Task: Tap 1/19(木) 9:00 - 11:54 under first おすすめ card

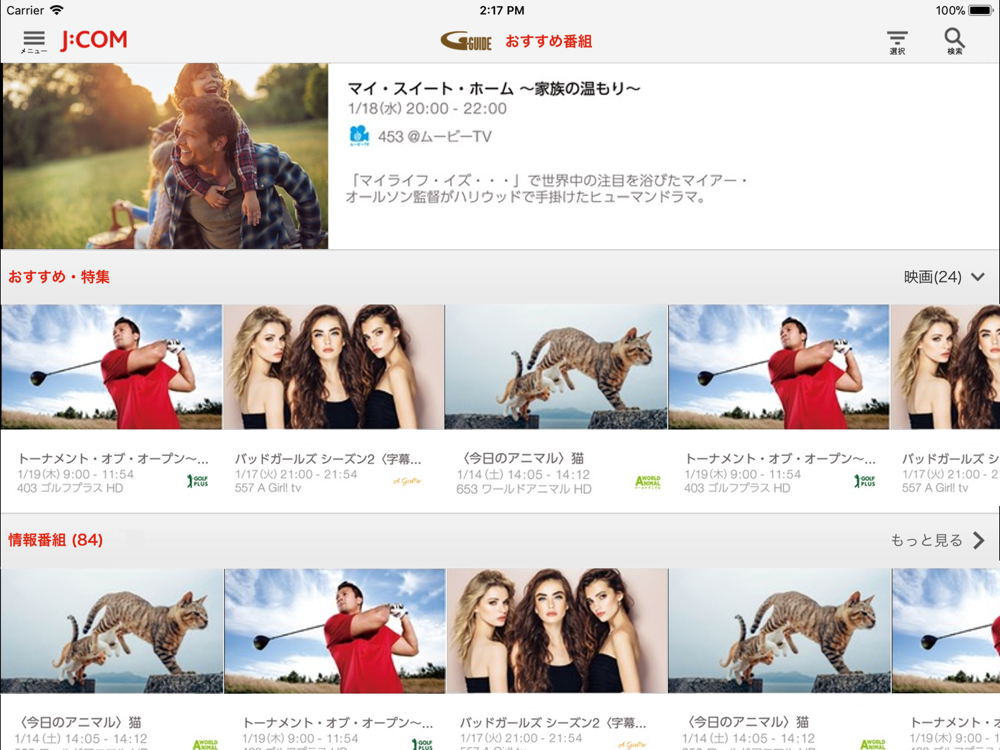Action: [76, 474]
